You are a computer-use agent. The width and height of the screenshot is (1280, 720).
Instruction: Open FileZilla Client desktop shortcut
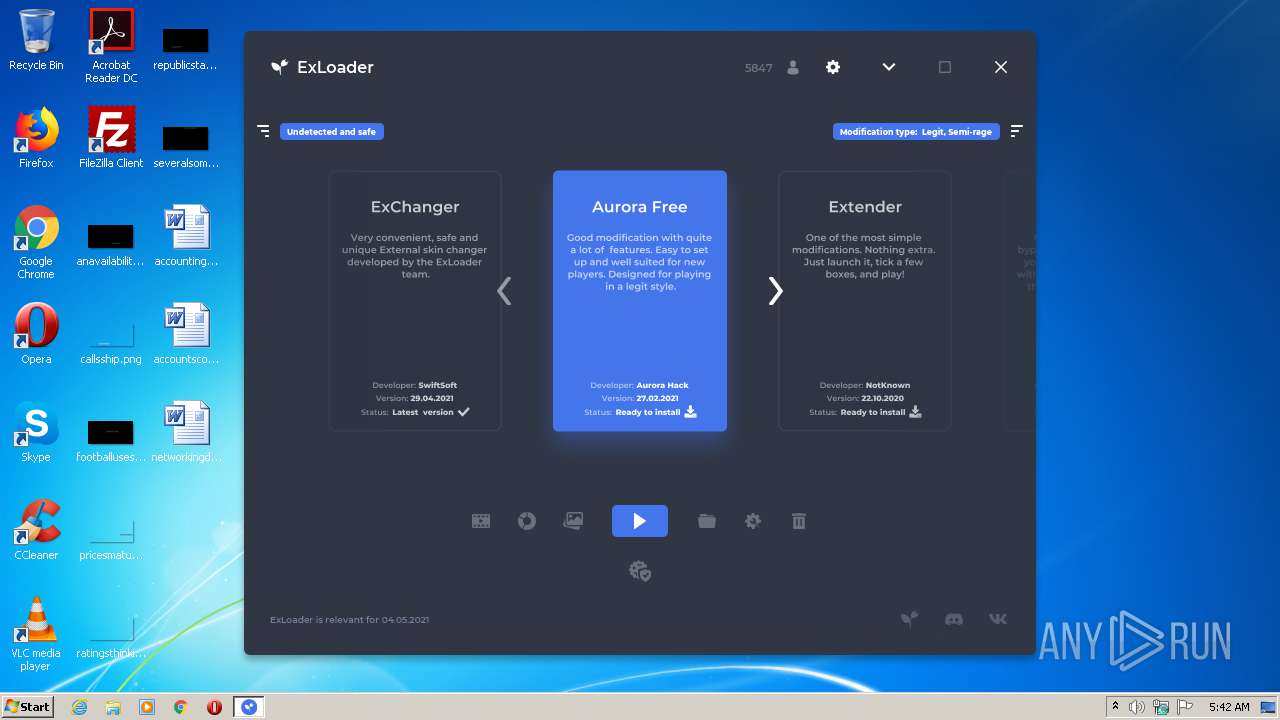pos(111,138)
